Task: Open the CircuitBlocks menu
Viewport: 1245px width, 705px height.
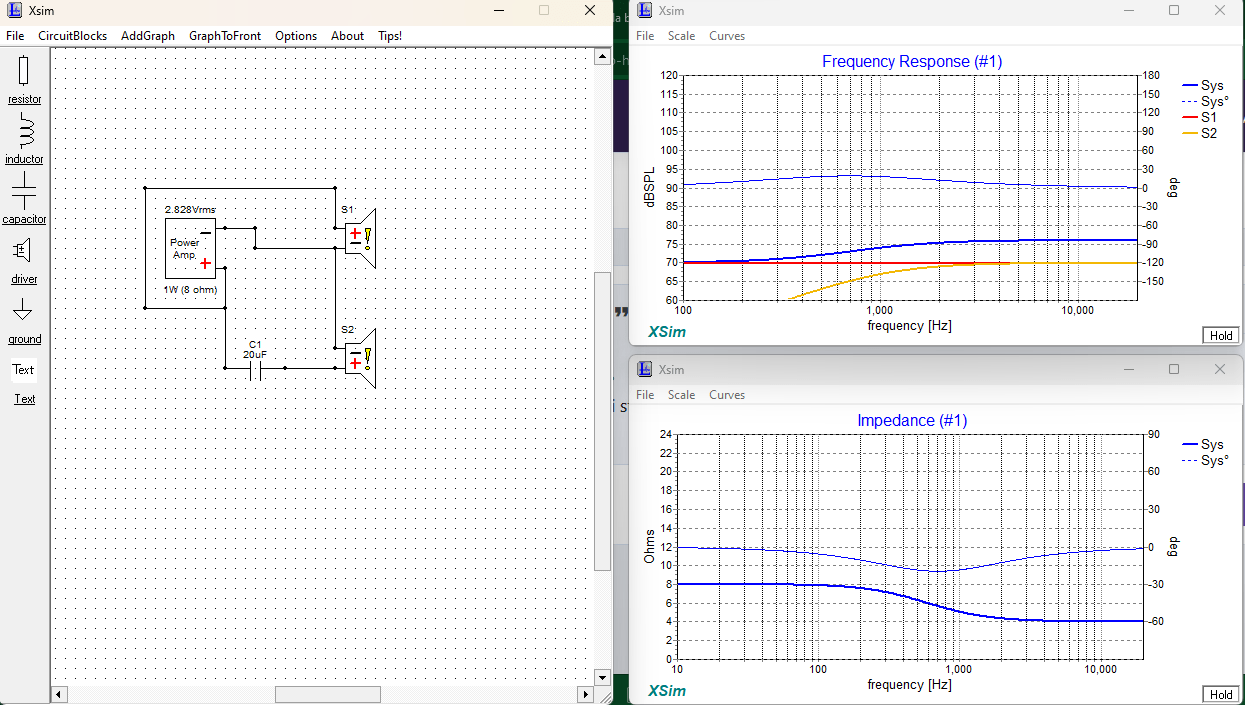Action: pyautogui.click(x=72, y=35)
